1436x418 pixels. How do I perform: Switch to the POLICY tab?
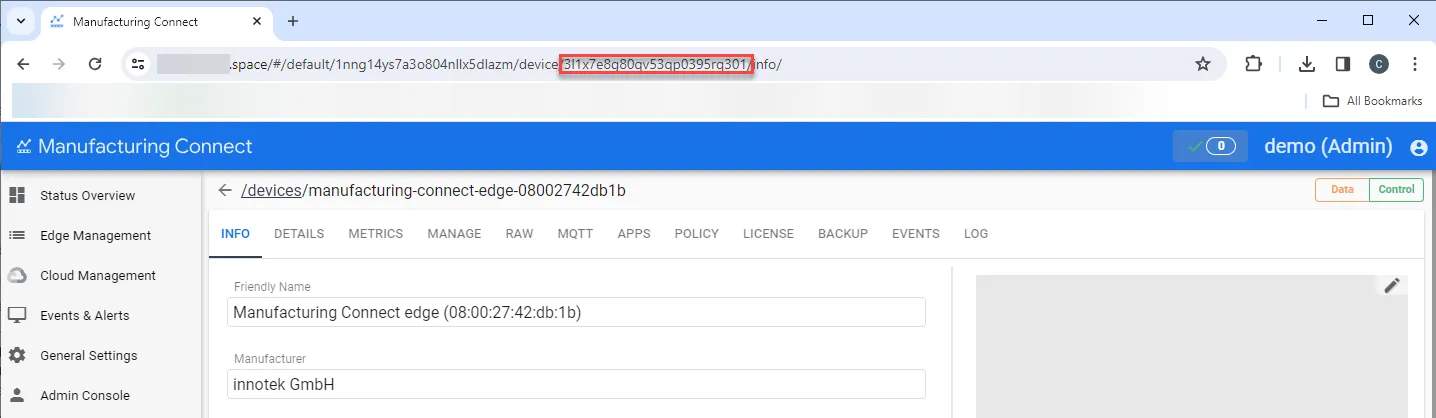(697, 234)
